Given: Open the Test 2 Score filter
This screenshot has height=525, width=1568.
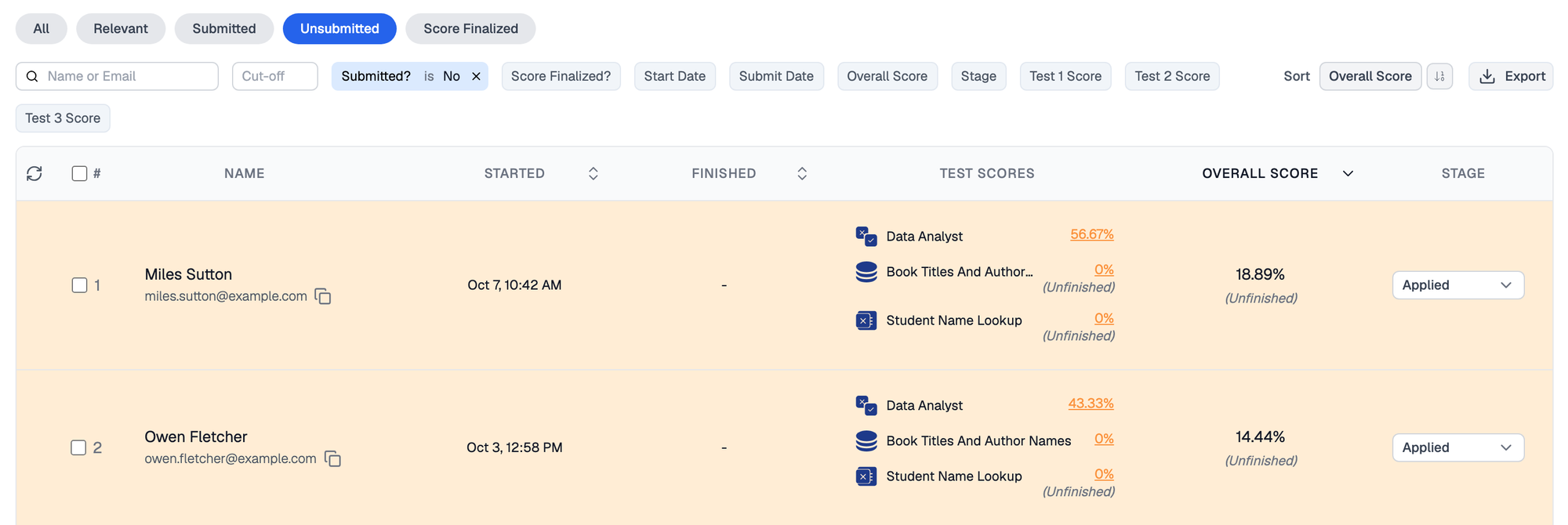Looking at the screenshot, I should click(x=1172, y=76).
